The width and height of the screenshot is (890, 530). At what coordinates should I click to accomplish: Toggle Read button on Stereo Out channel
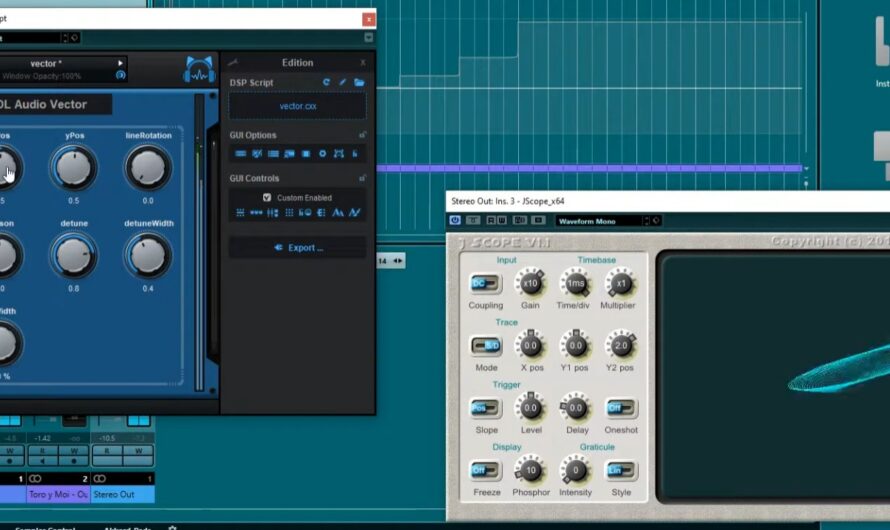tap(107, 451)
